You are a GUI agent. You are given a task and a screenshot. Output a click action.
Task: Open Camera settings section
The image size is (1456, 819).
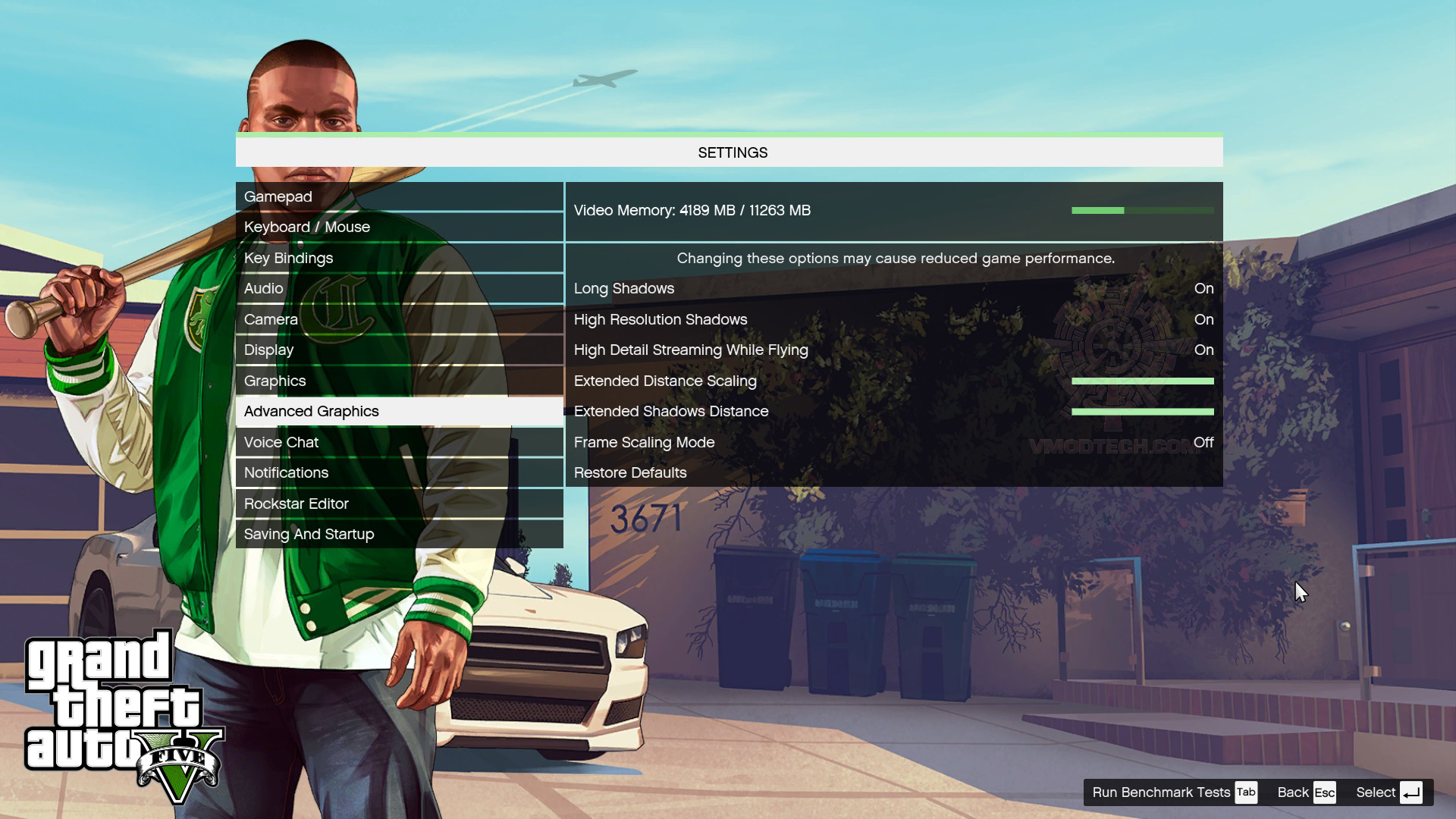click(271, 318)
